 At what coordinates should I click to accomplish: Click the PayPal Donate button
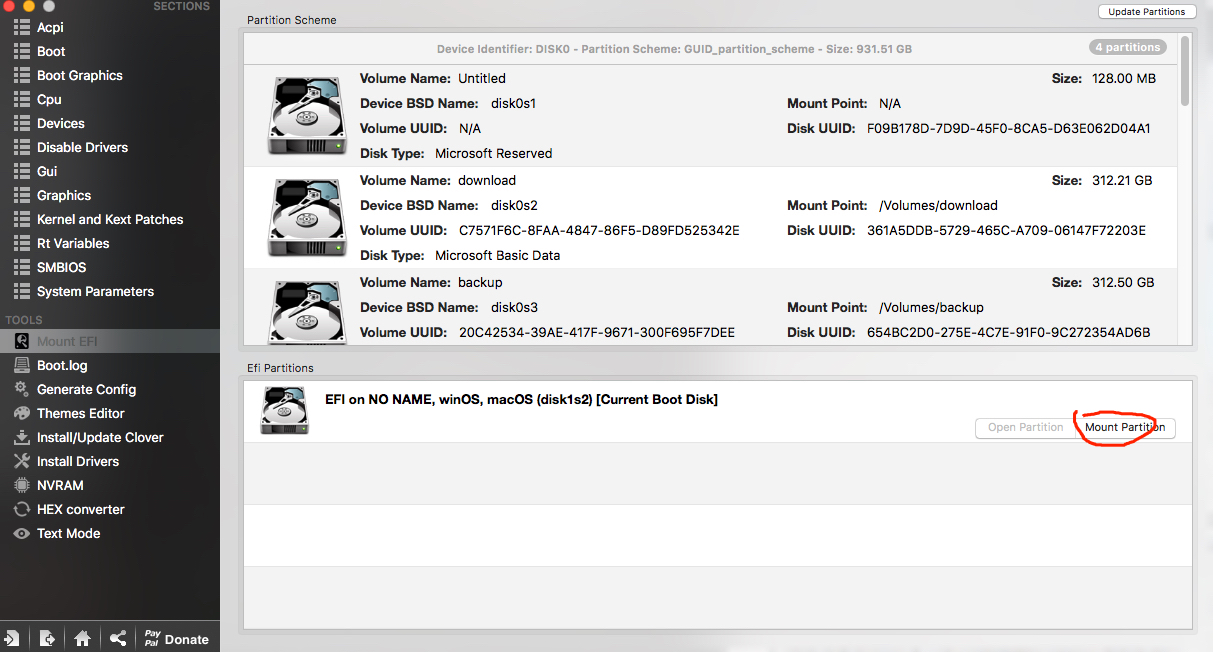[175, 638]
